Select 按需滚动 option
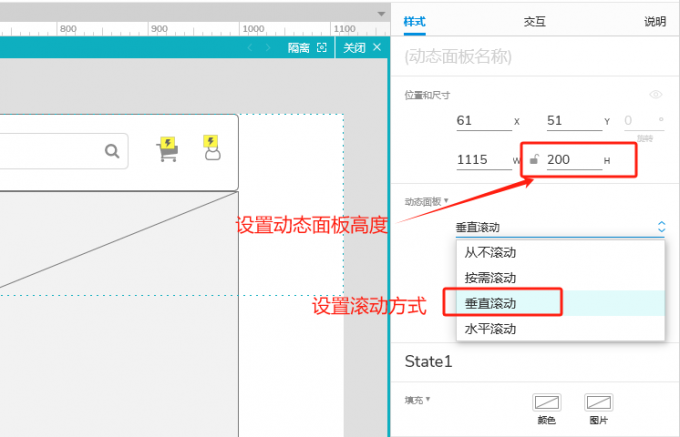The height and width of the screenshot is (437, 680). (560, 278)
